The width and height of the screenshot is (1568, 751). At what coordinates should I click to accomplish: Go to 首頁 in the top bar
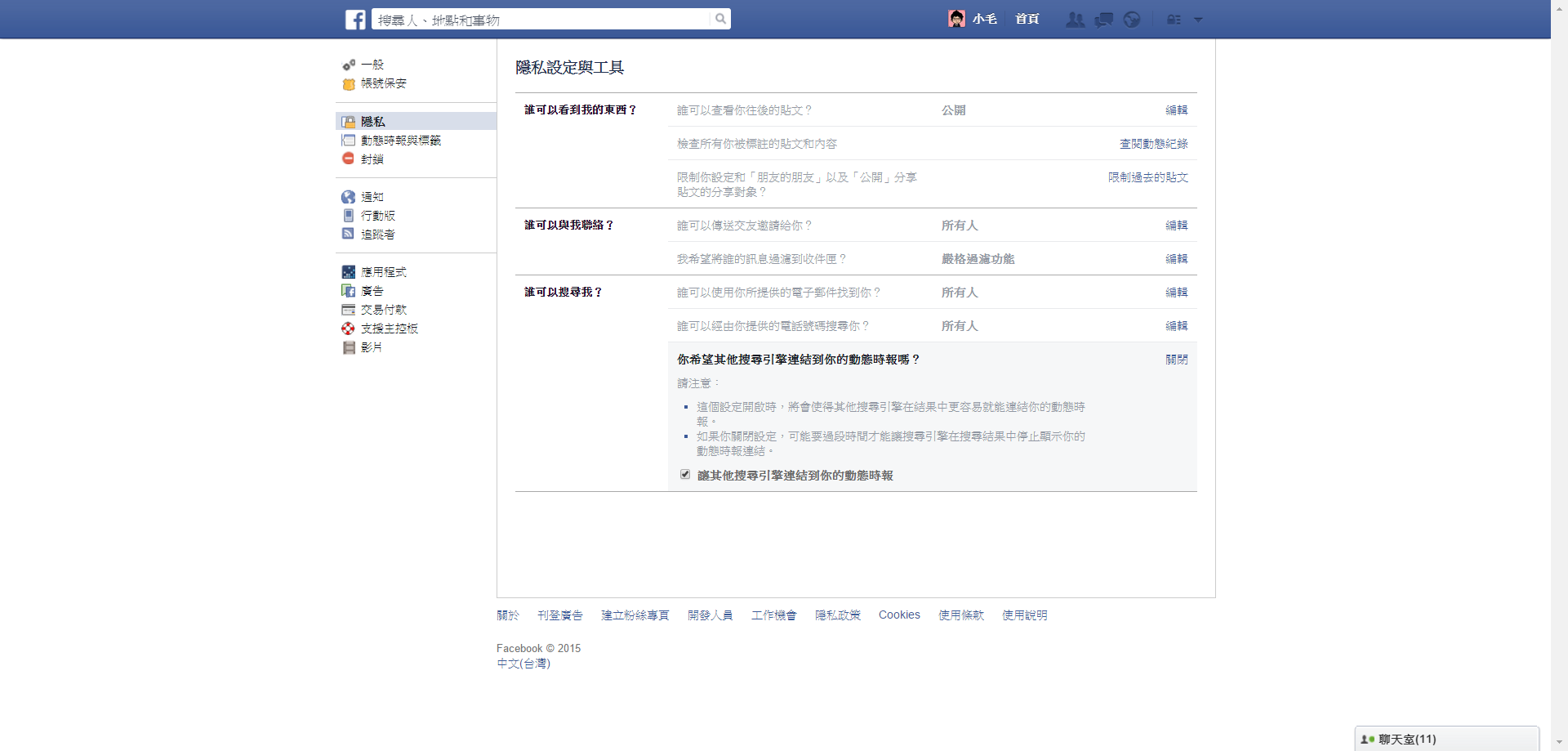[x=1027, y=19]
